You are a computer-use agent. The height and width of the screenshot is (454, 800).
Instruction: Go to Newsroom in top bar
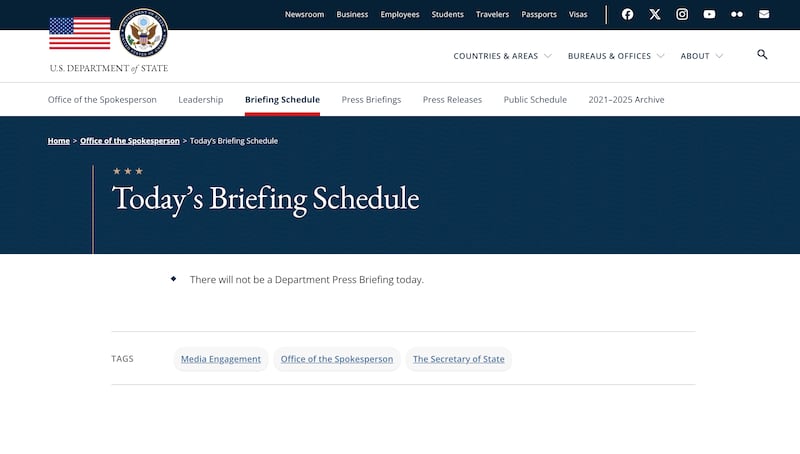point(304,14)
